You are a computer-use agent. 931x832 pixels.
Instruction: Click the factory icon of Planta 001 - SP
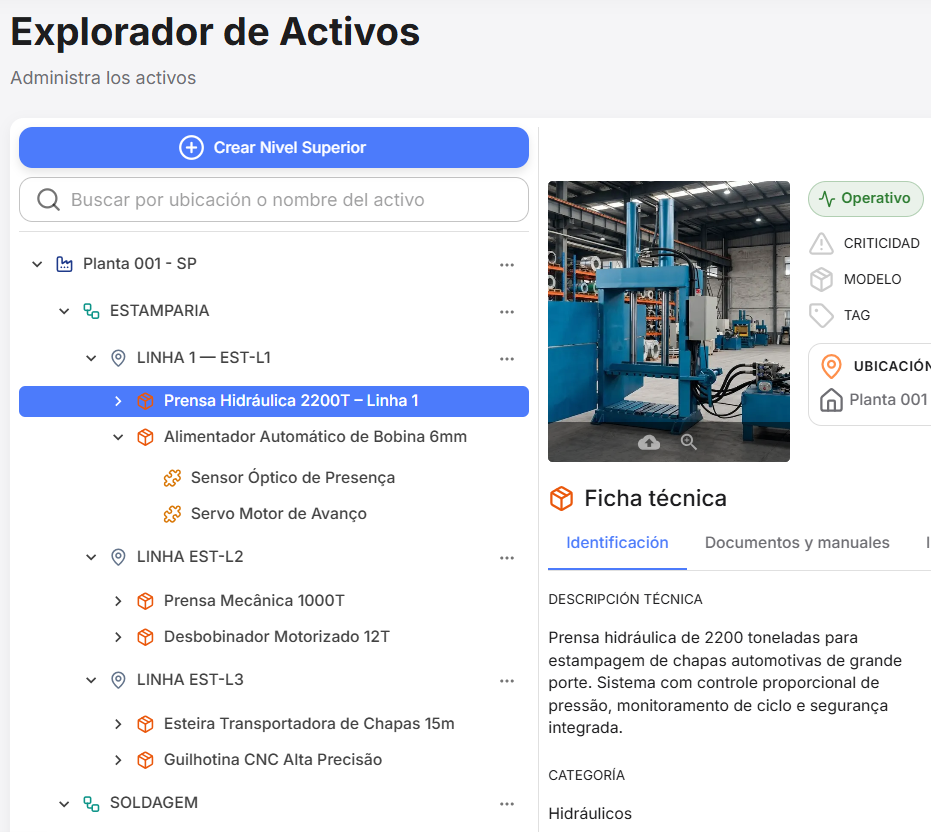(64, 264)
